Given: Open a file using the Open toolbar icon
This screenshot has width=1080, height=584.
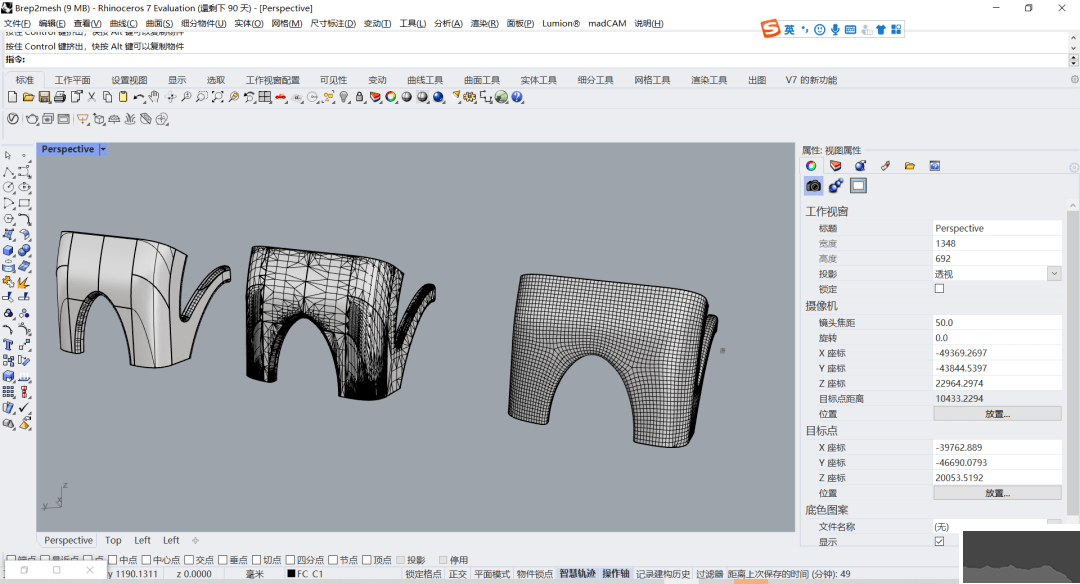Looking at the screenshot, I should (29, 97).
